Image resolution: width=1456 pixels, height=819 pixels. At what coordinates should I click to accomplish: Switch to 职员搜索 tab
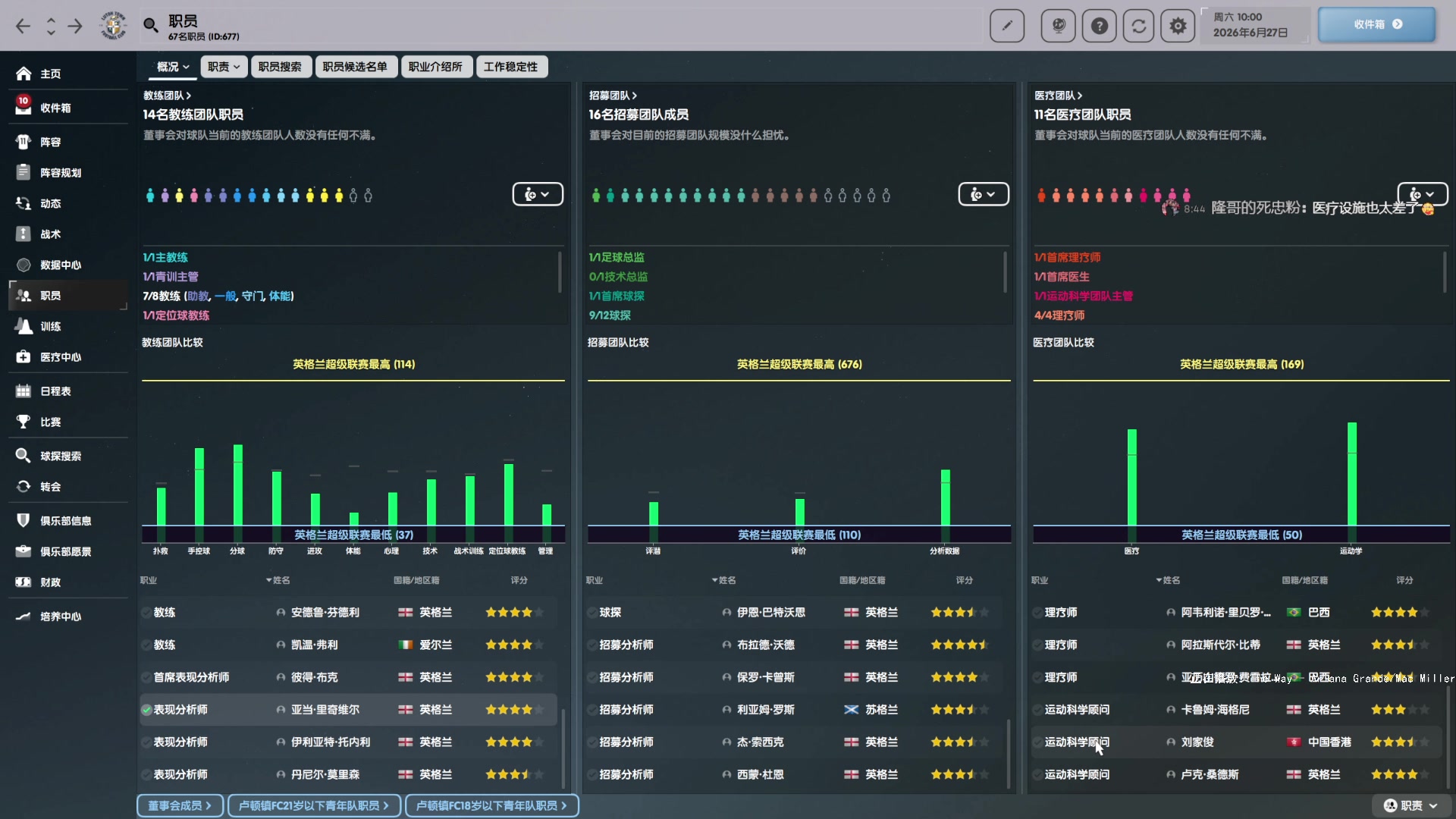[280, 67]
